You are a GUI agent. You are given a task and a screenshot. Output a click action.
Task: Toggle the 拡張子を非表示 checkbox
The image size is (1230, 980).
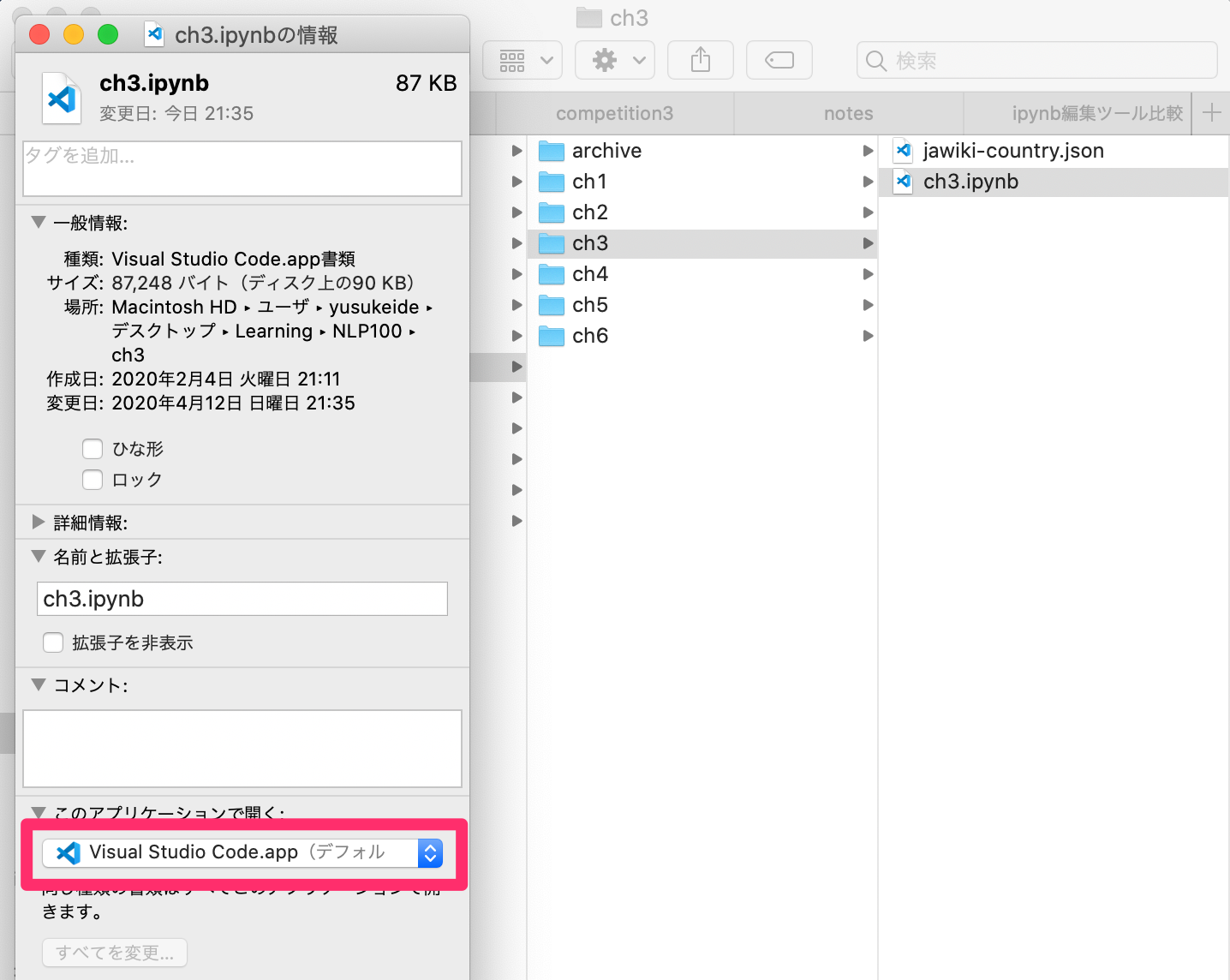[52, 642]
